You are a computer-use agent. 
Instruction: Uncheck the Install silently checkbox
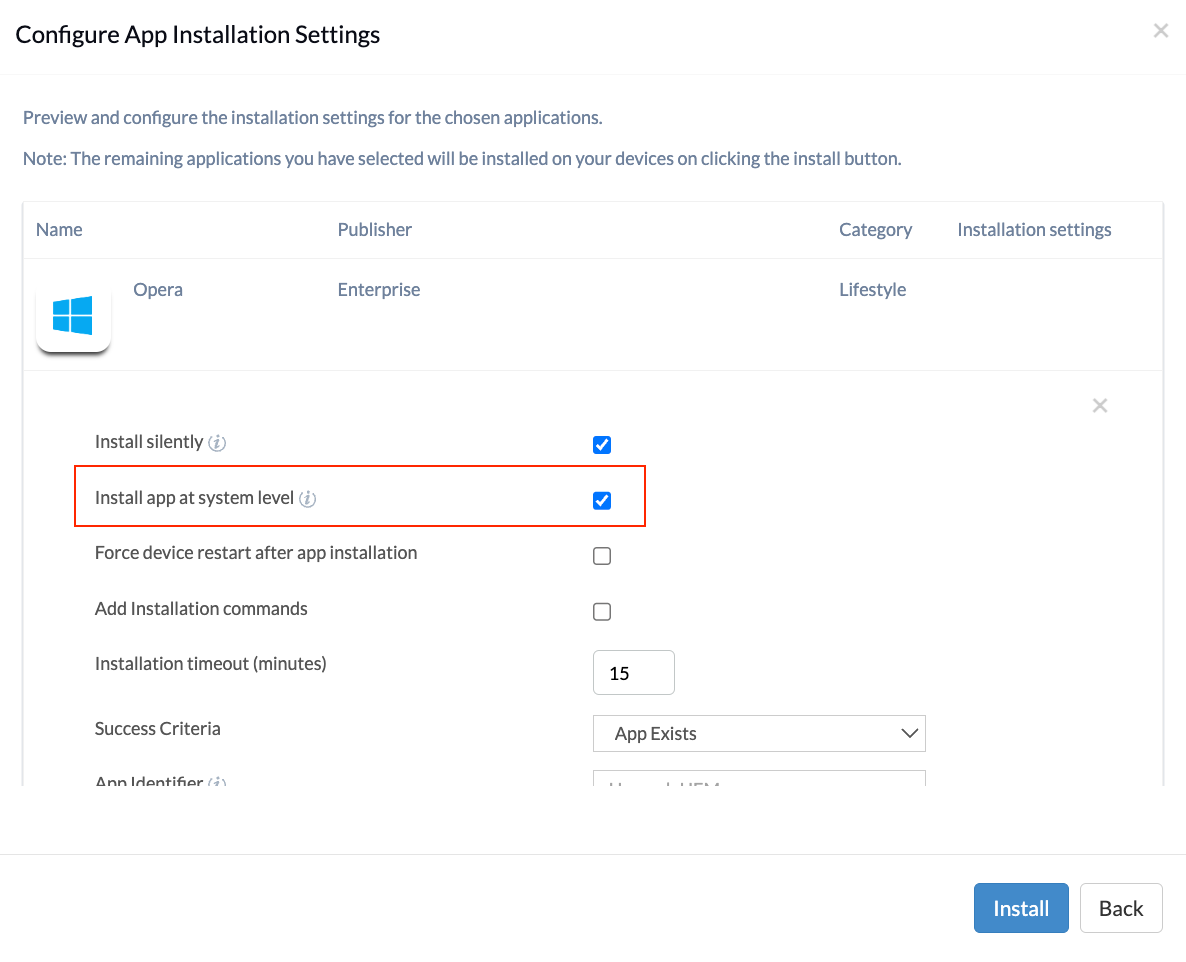coord(602,445)
